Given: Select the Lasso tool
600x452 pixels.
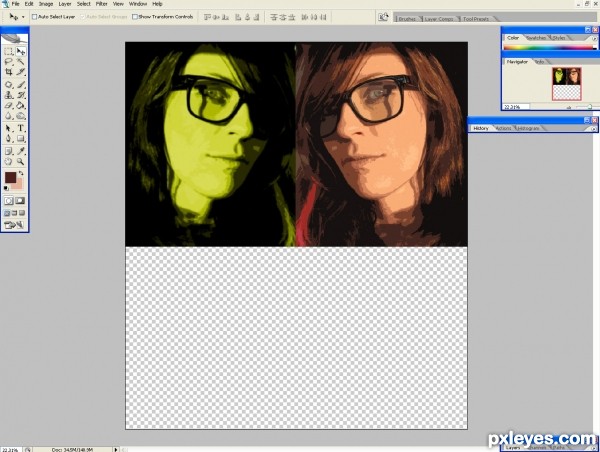Looking at the screenshot, I should (x=9, y=62).
